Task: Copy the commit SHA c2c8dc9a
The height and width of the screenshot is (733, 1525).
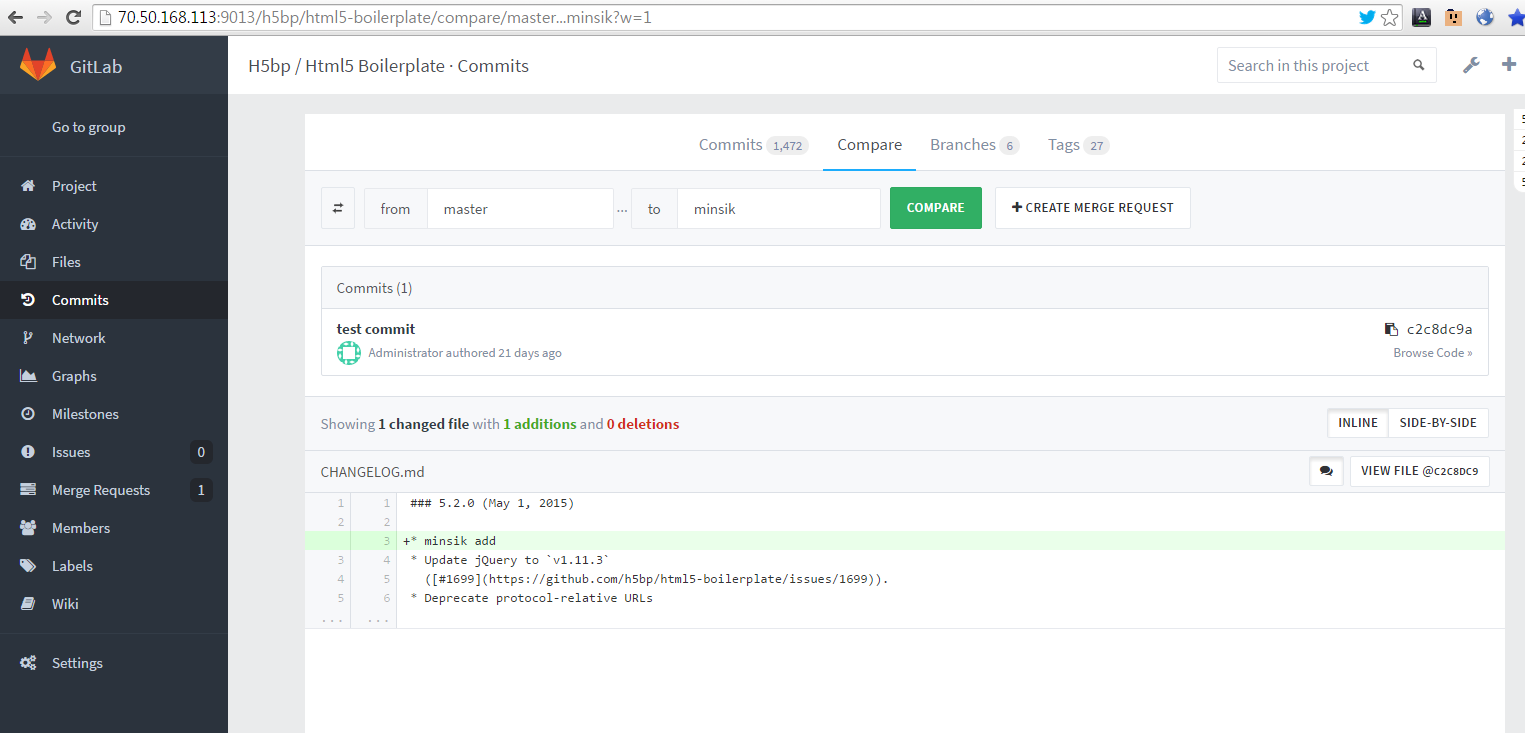Action: click(x=1391, y=328)
